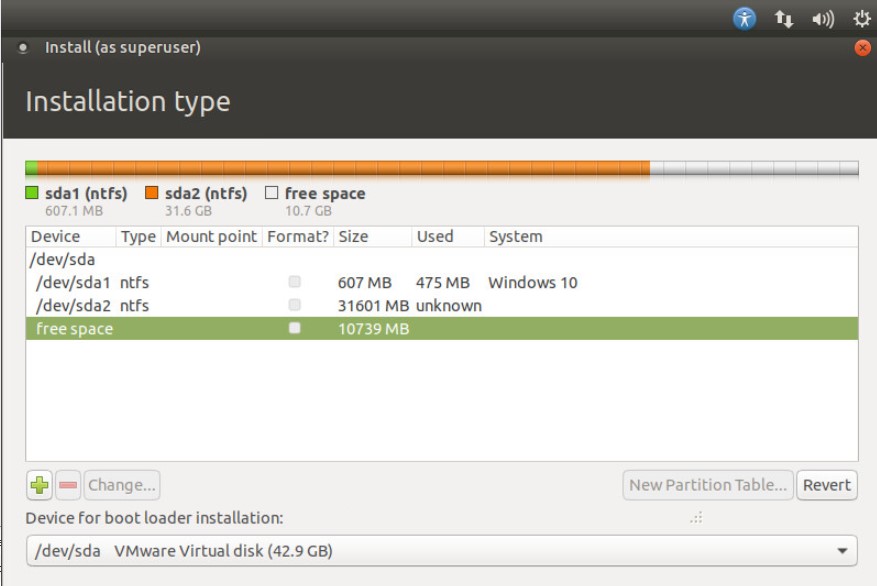Image resolution: width=877 pixels, height=586 pixels.
Task: Click the Change... button
Action: [x=122, y=485]
